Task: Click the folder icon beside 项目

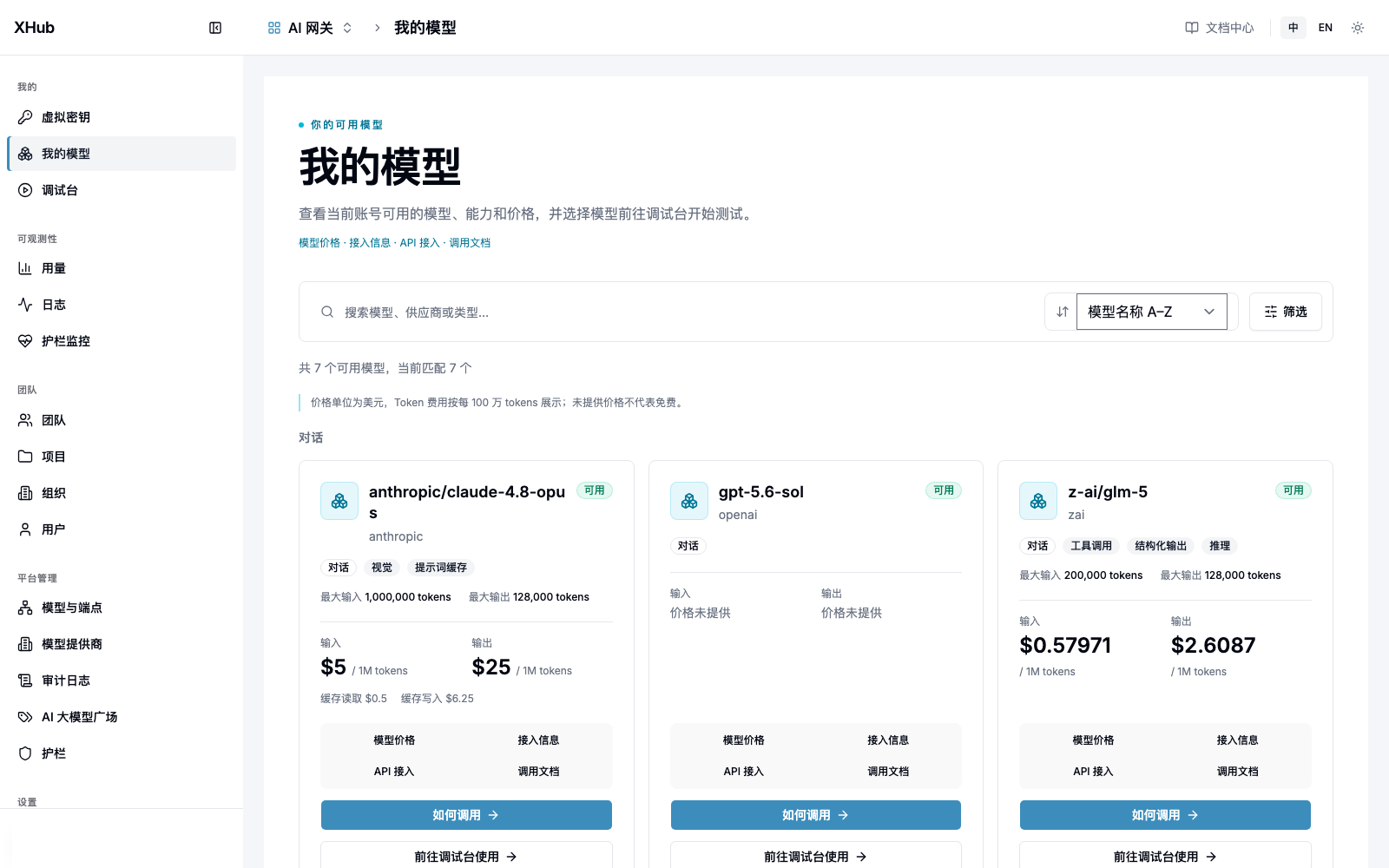Action: pos(25,457)
